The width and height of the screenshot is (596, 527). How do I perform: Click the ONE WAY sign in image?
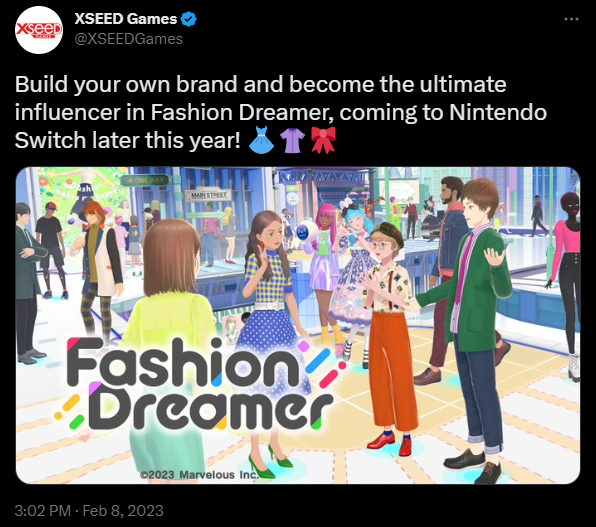[x=145, y=180]
